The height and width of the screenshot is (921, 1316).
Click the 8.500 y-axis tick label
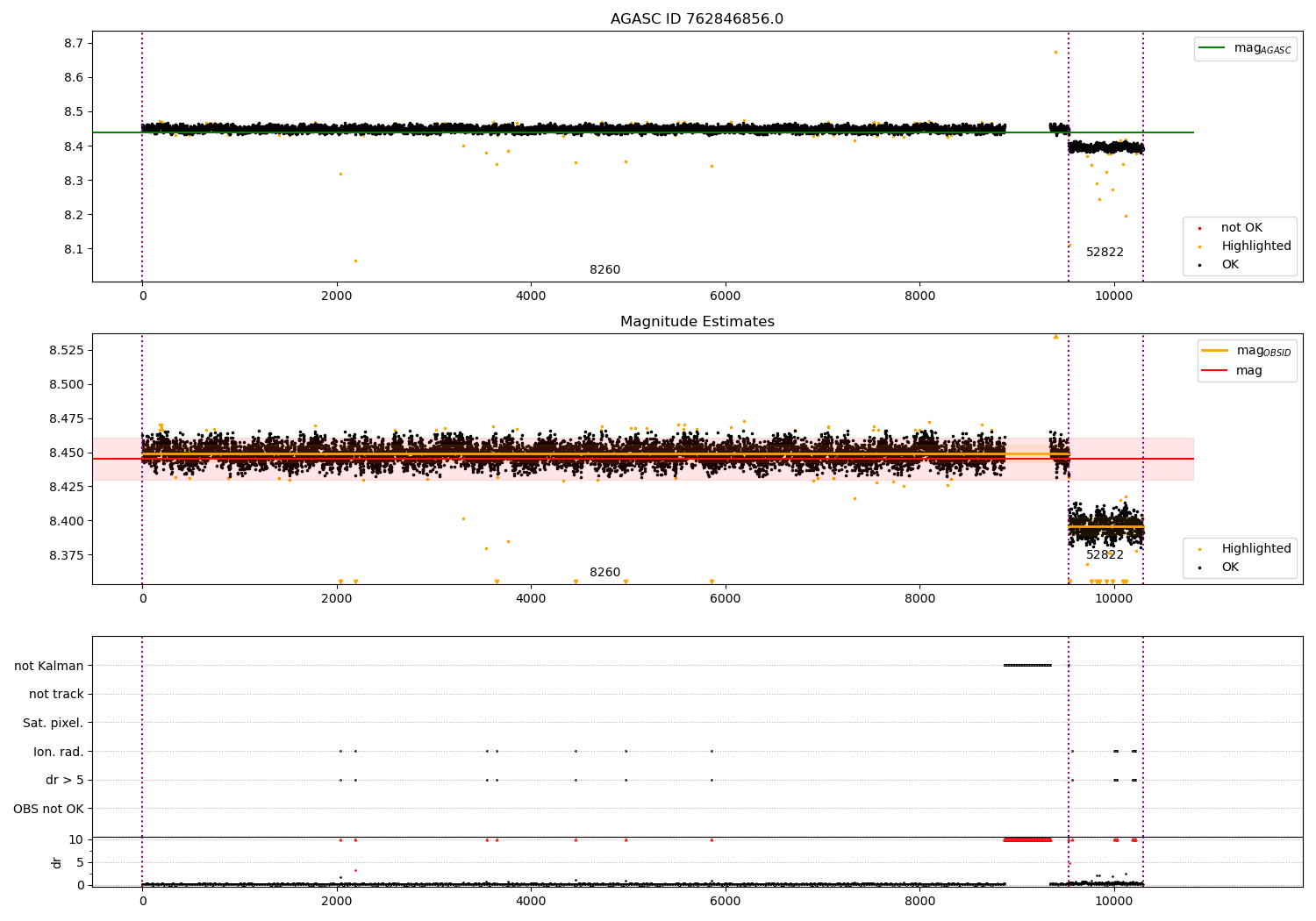point(67,384)
